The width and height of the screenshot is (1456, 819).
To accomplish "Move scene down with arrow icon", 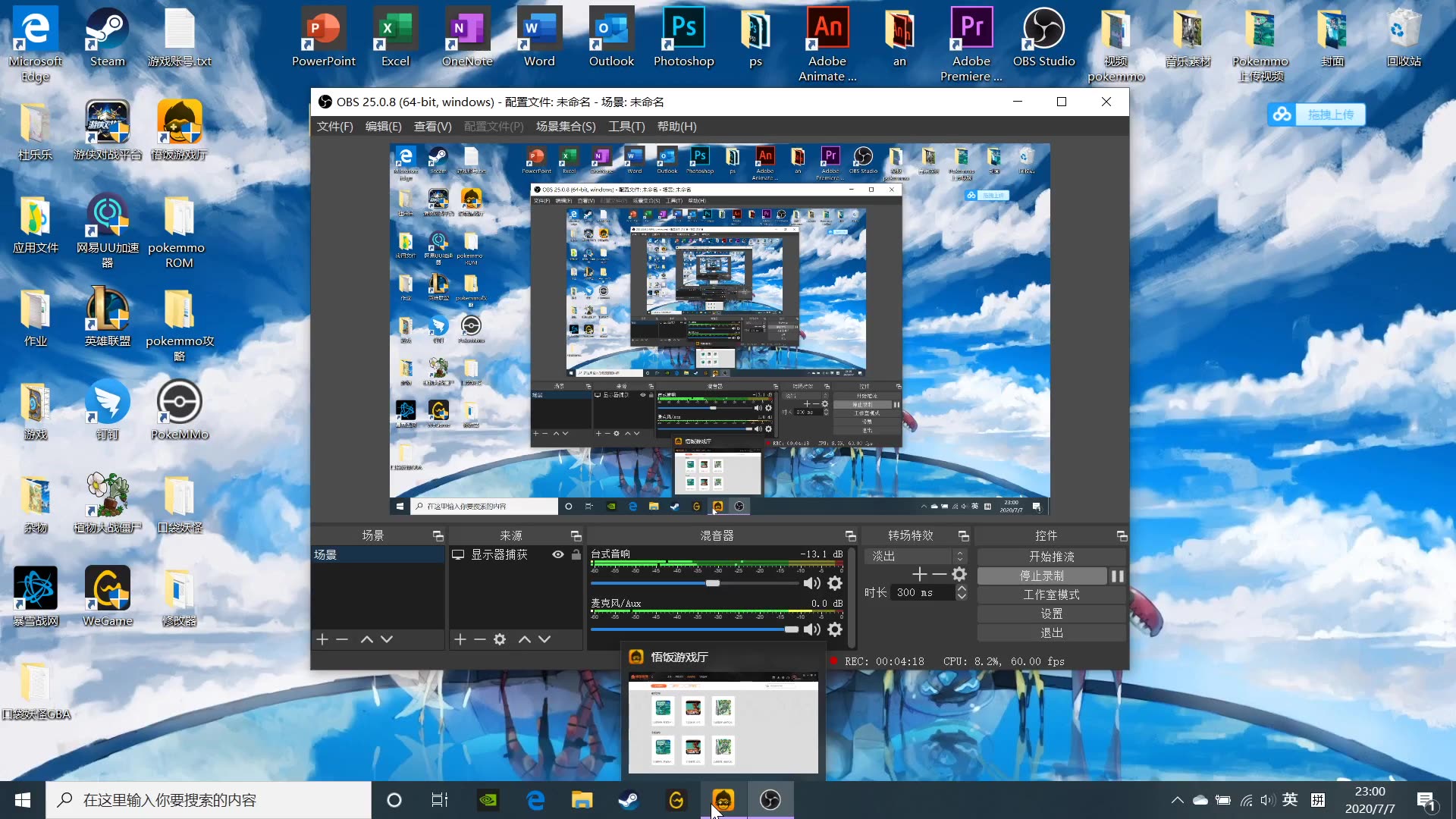I will click(387, 639).
